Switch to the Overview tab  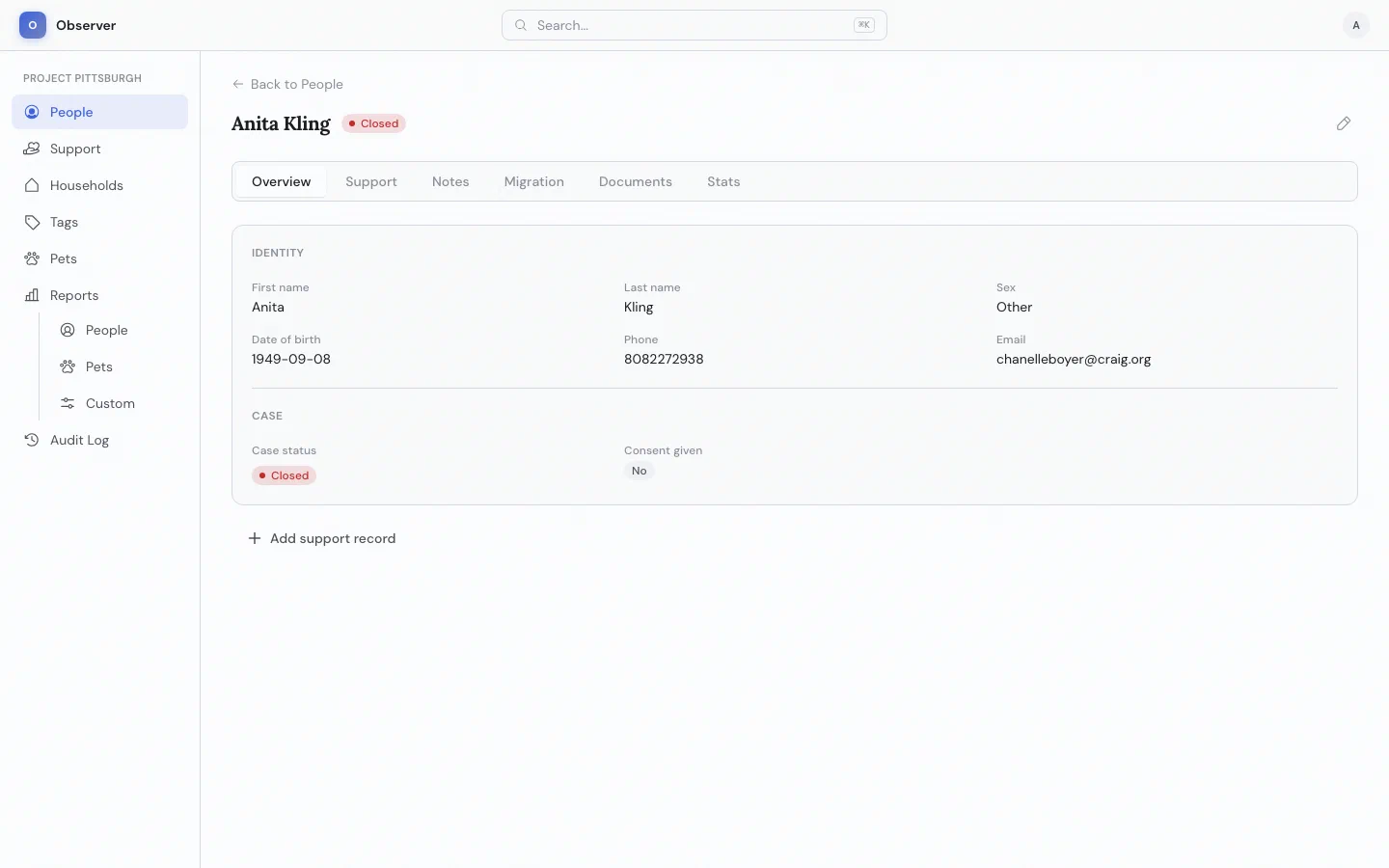point(282,181)
